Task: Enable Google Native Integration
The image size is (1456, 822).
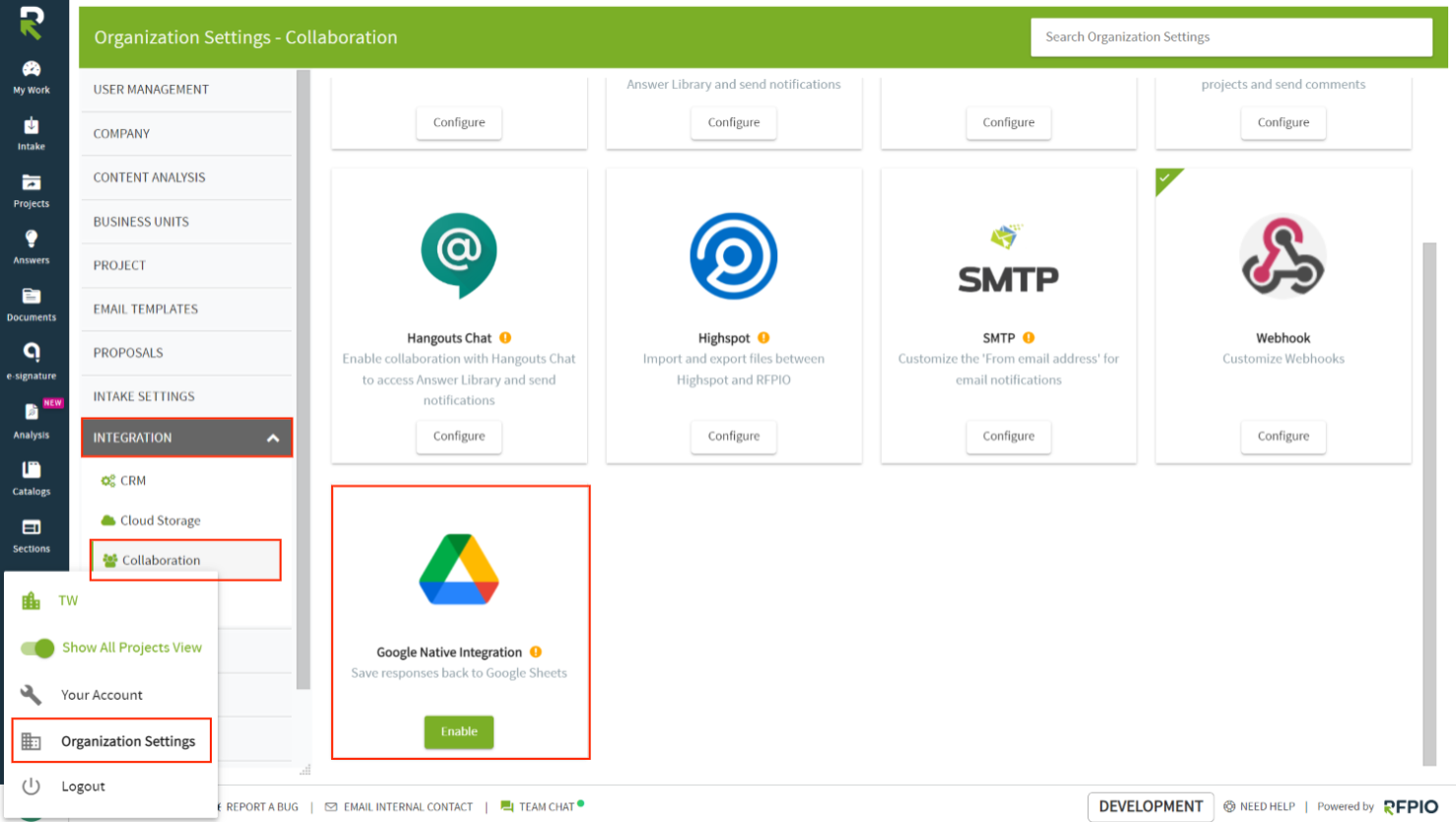Action: (x=459, y=731)
